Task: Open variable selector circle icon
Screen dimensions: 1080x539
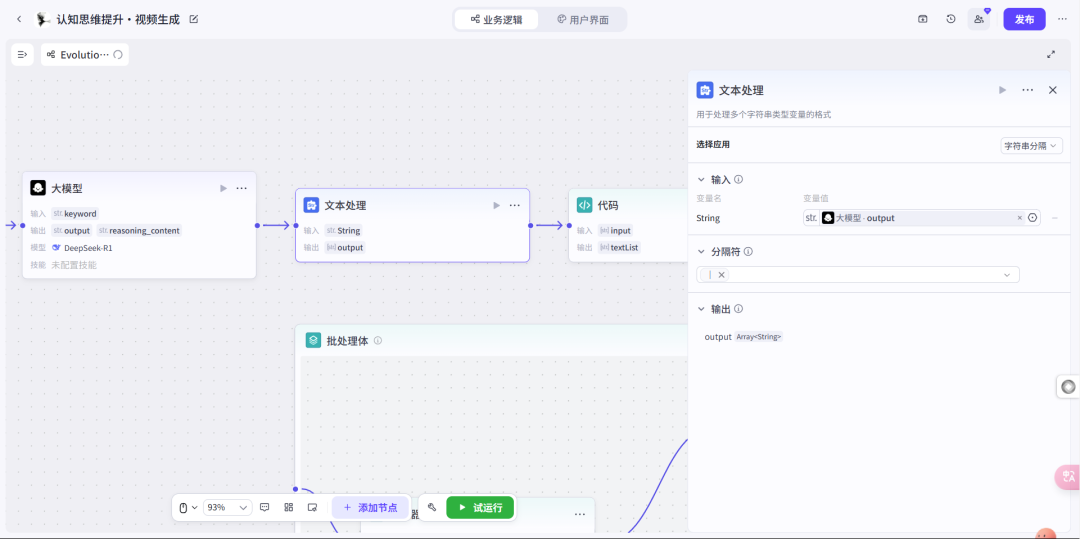Action: tap(1032, 218)
